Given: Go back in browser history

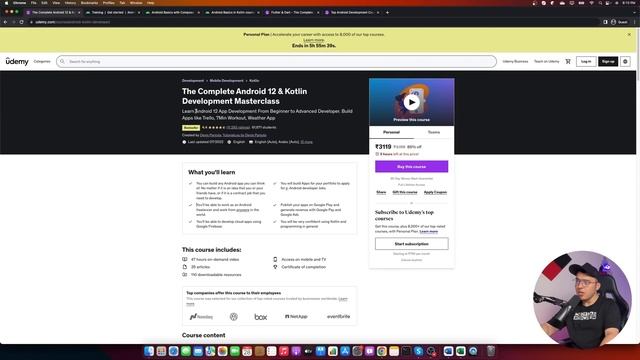Looking at the screenshot, I should click(5, 22).
